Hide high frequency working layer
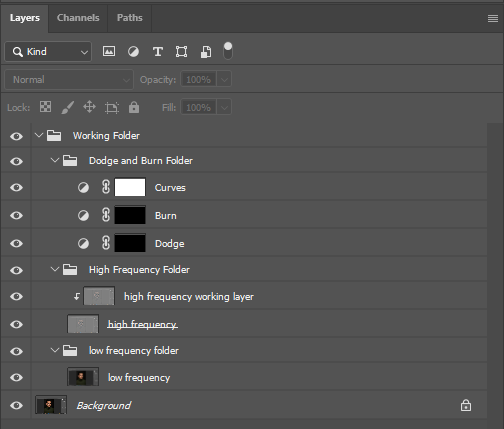The image size is (504, 429). pyautogui.click(x=16, y=296)
